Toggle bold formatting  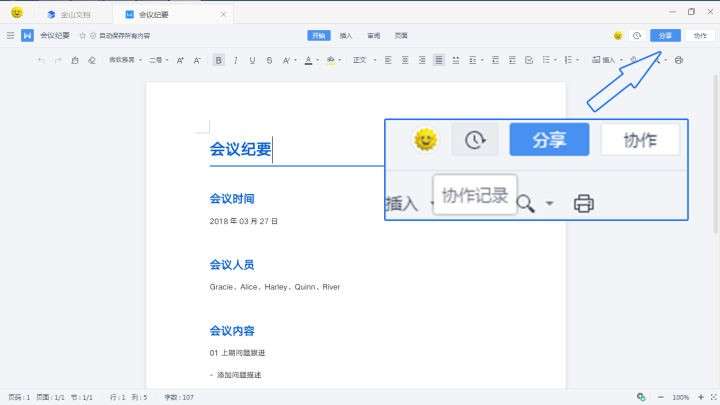pyautogui.click(x=219, y=60)
